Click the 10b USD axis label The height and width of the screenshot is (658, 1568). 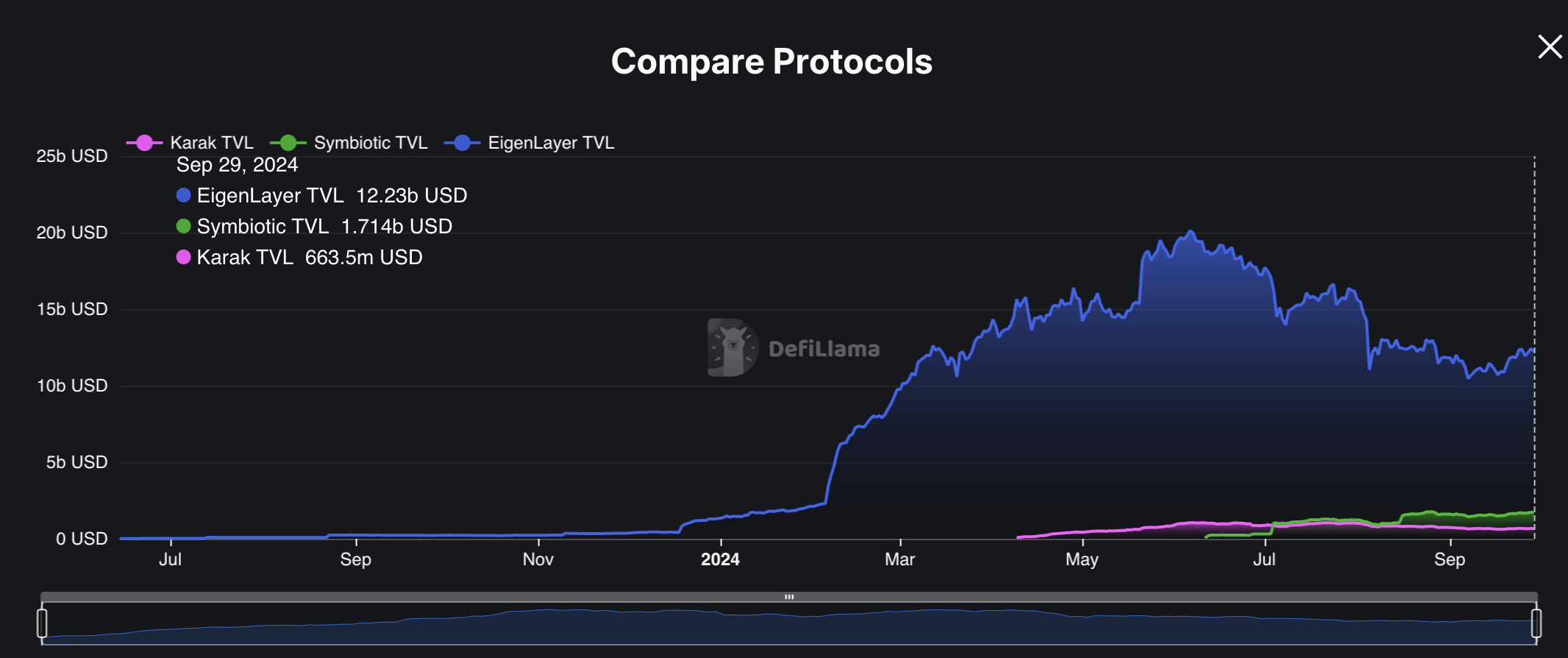pyautogui.click(x=72, y=386)
